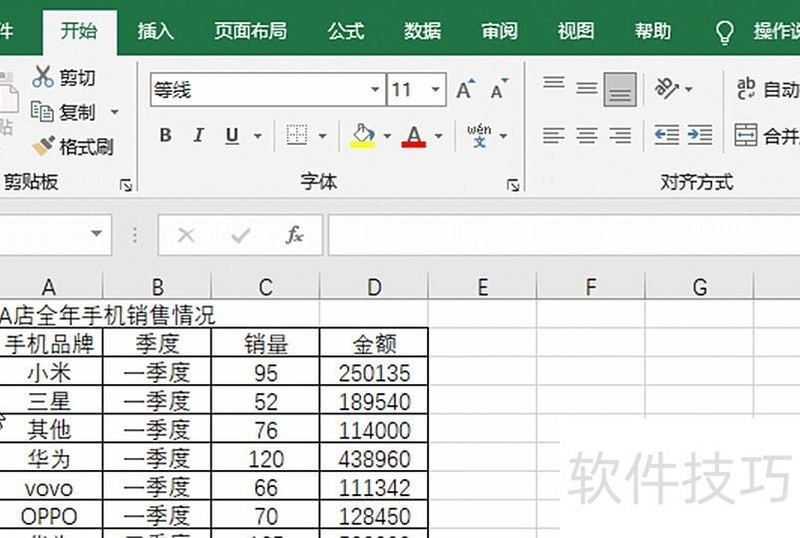Open underline style dropdown arrow
The width and height of the screenshot is (800, 538).
tap(258, 136)
